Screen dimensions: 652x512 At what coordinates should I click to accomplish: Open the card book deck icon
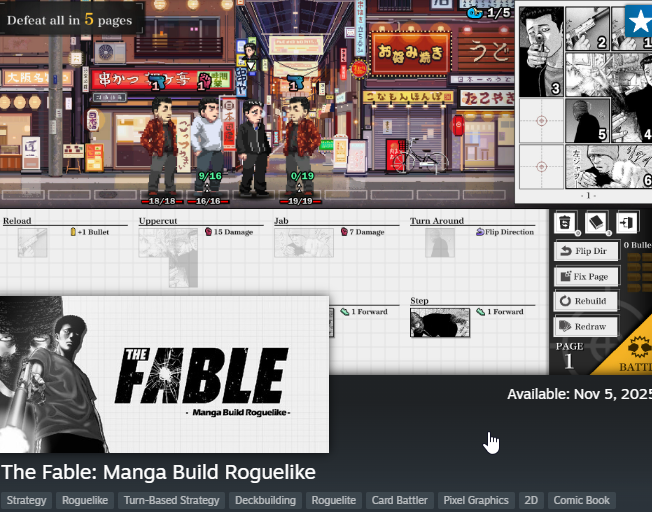point(596,223)
